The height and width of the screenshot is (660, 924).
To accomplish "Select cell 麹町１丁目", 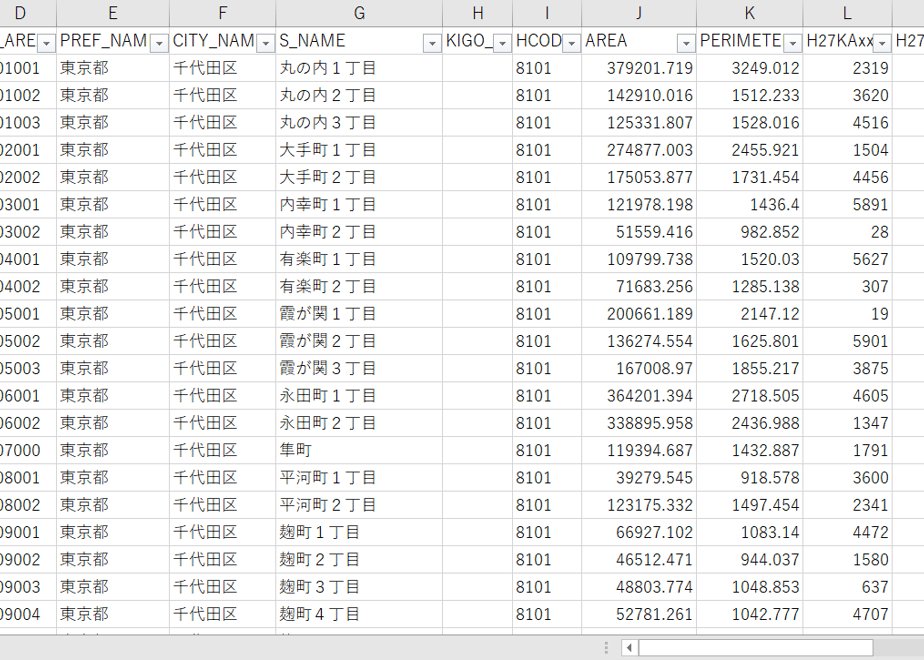I will point(359,532).
